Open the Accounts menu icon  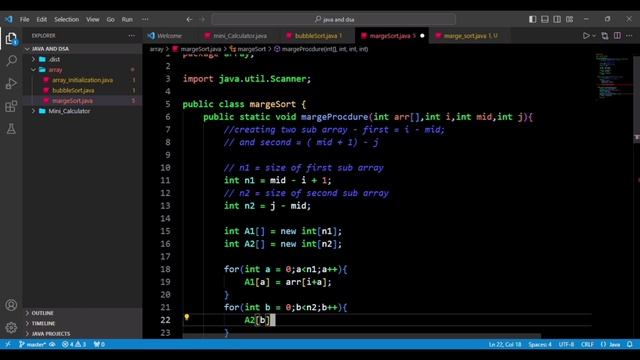point(11,305)
